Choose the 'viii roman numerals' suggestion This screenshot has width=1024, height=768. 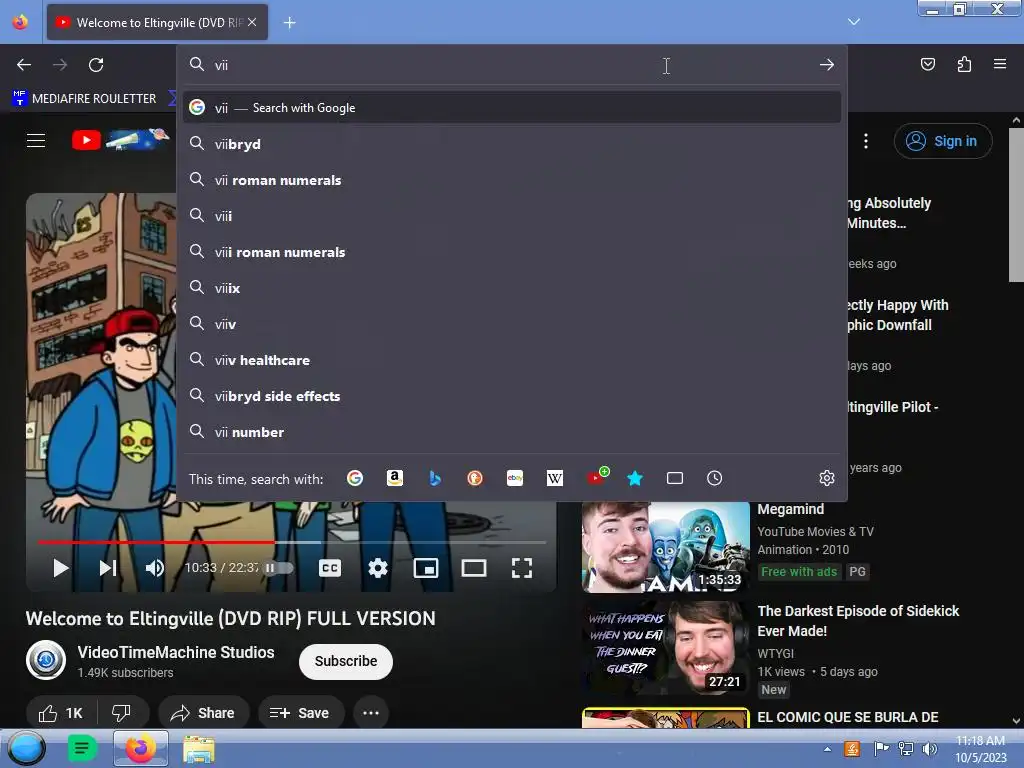[x=512, y=252]
